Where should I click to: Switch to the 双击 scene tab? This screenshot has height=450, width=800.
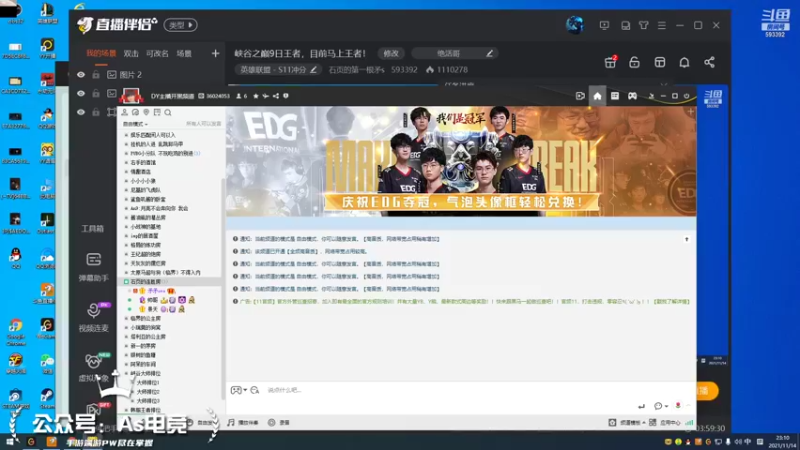coord(131,53)
